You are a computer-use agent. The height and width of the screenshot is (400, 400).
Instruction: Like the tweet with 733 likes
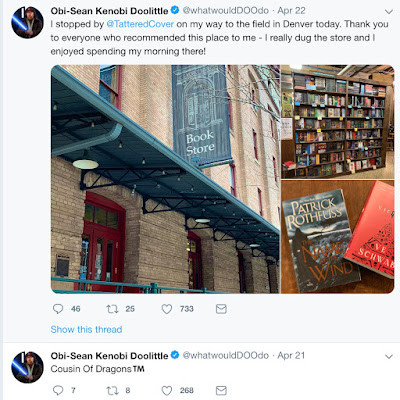coord(167,309)
